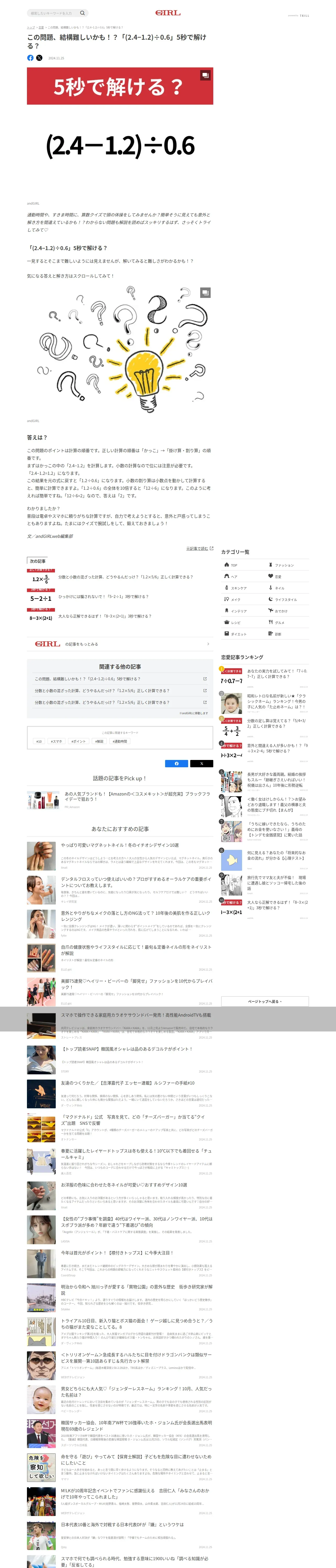Open the 元記事で読む external link
The width and height of the screenshot is (336, 1568).
coord(199,549)
